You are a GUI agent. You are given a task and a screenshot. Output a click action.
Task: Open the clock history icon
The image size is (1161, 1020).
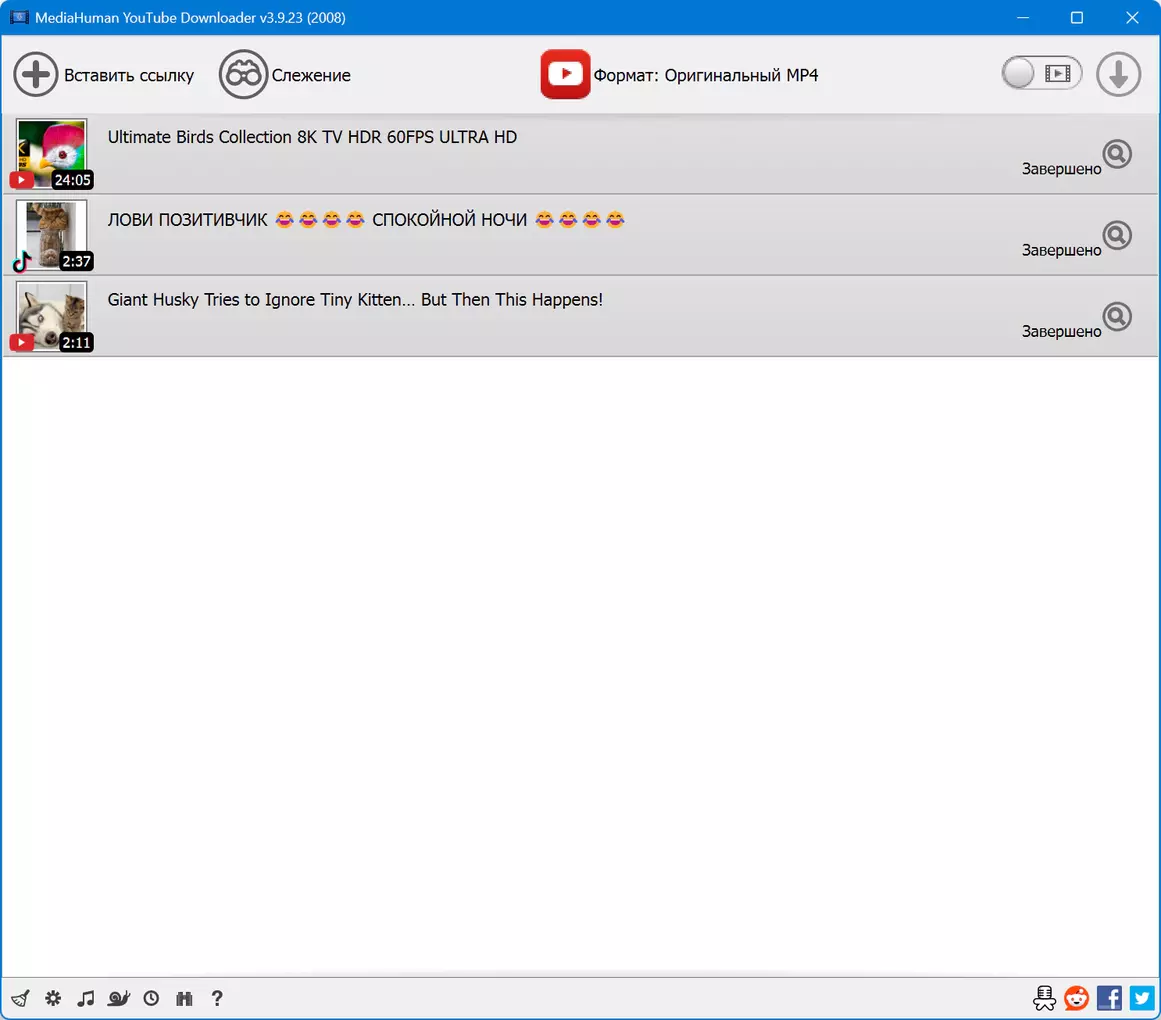point(151,999)
